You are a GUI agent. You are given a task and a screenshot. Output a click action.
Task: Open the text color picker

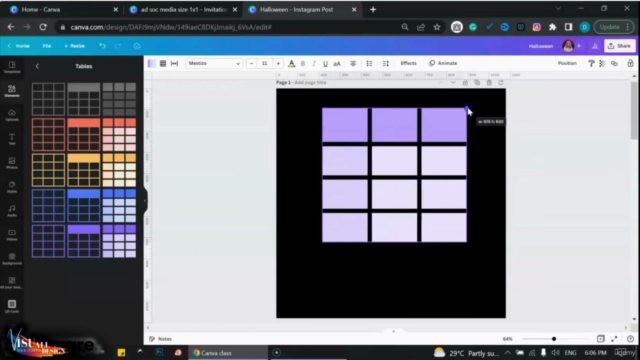pyautogui.click(x=291, y=63)
